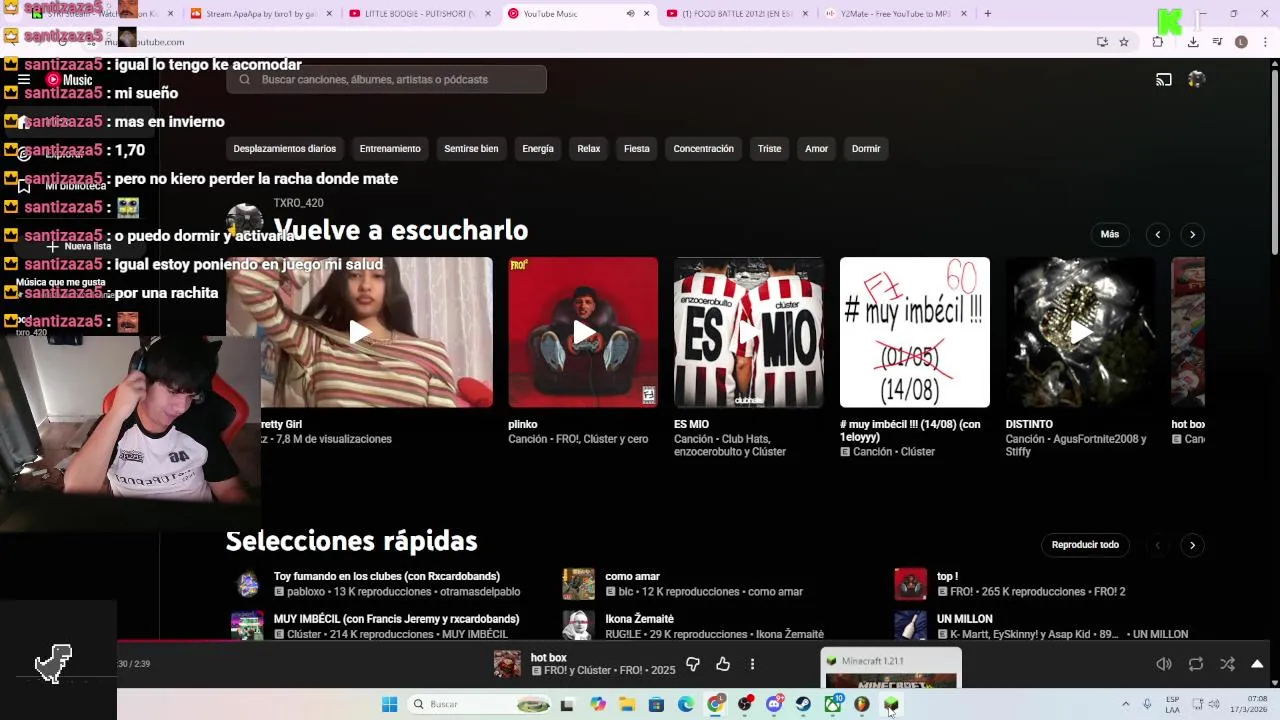The width and height of the screenshot is (1280, 720).
Task: Bookmark this page with star icon
Action: point(1124,42)
